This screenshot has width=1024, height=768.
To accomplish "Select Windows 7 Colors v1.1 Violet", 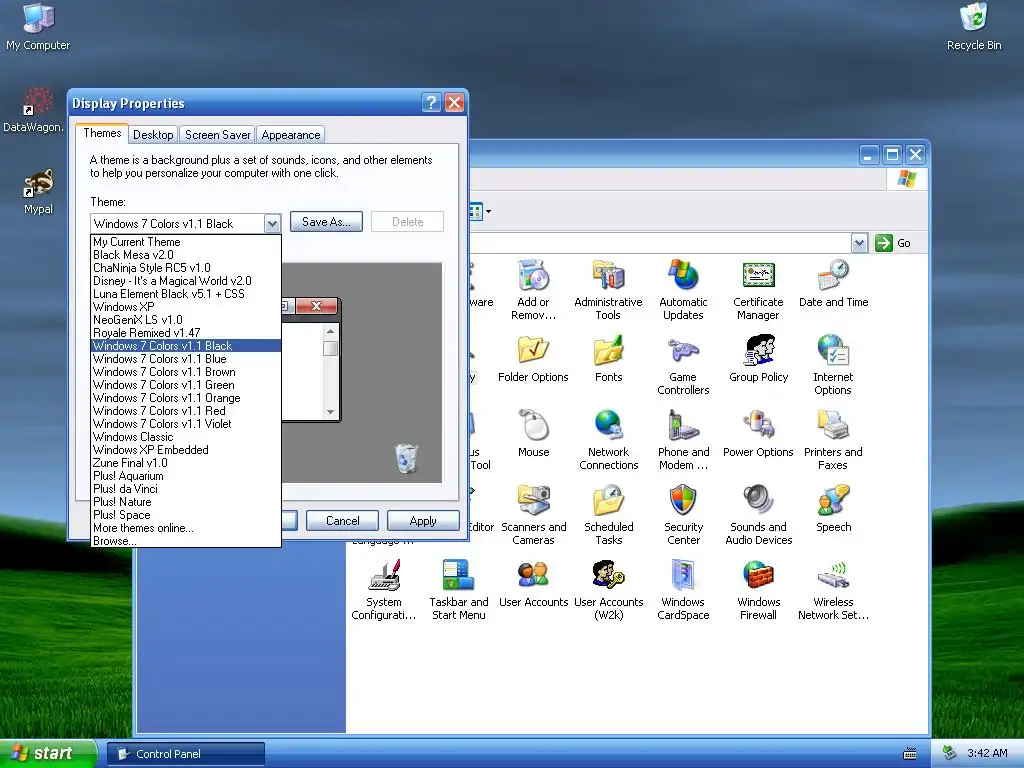I will [186, 424].
